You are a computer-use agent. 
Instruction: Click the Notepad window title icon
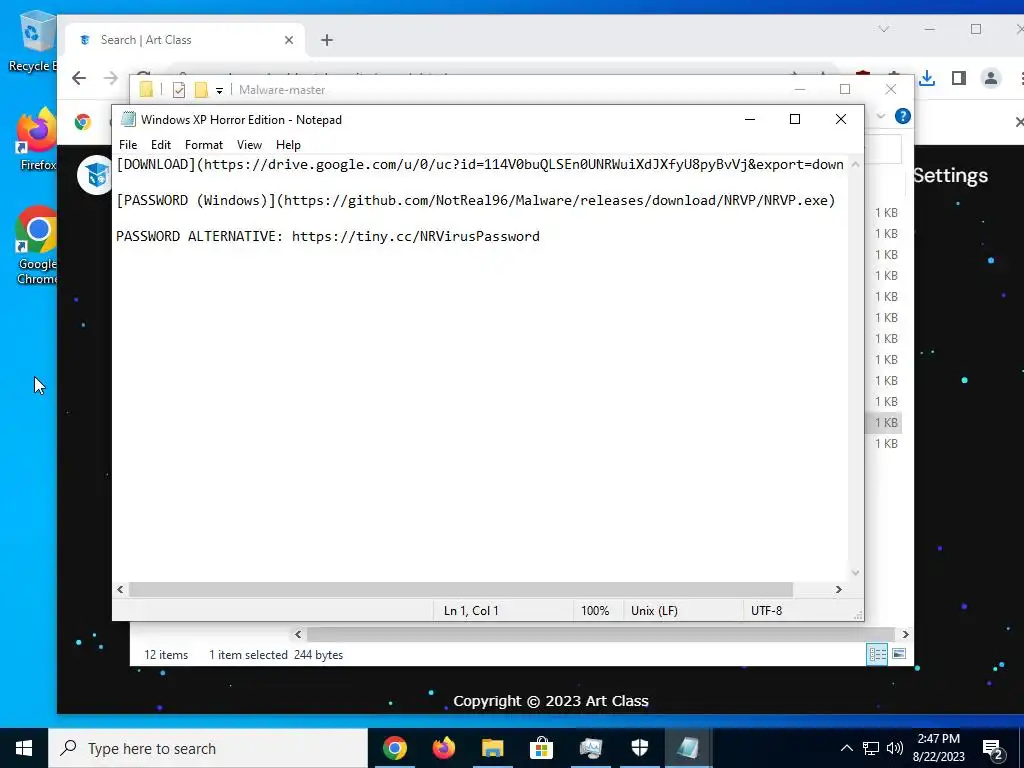pos(129,120)
